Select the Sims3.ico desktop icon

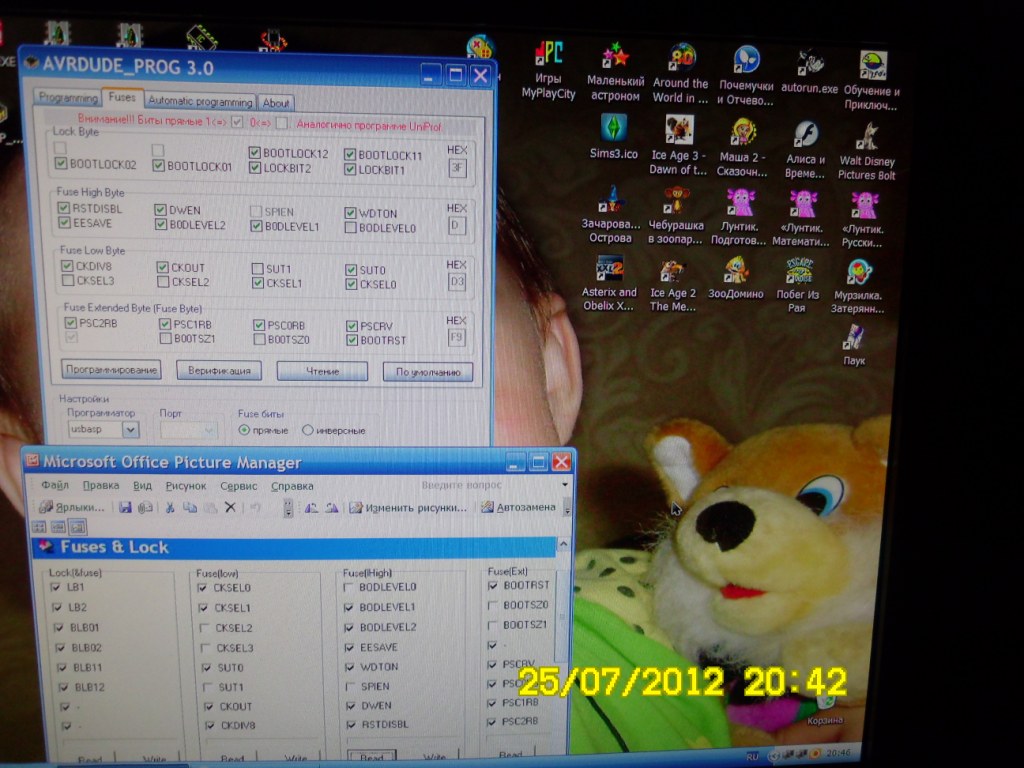tap(613, 137)
